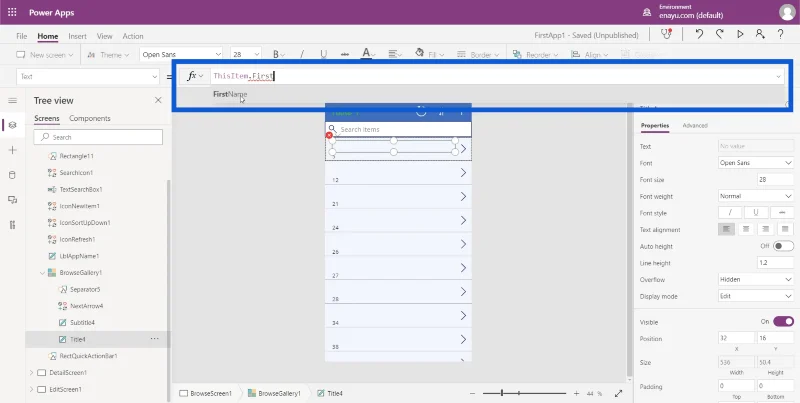Open the Theme dropdown
This screenshot has width=800, height=403.
[108, 55]
